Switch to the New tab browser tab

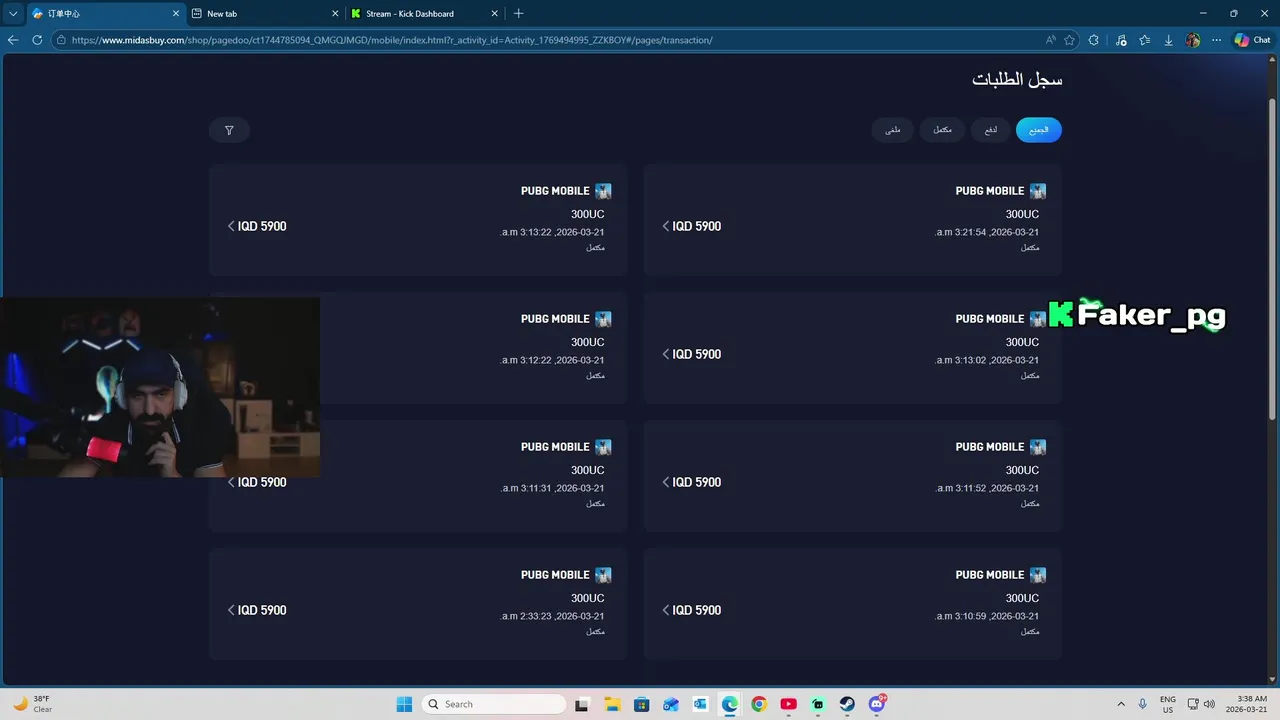[x=264, y=14]
